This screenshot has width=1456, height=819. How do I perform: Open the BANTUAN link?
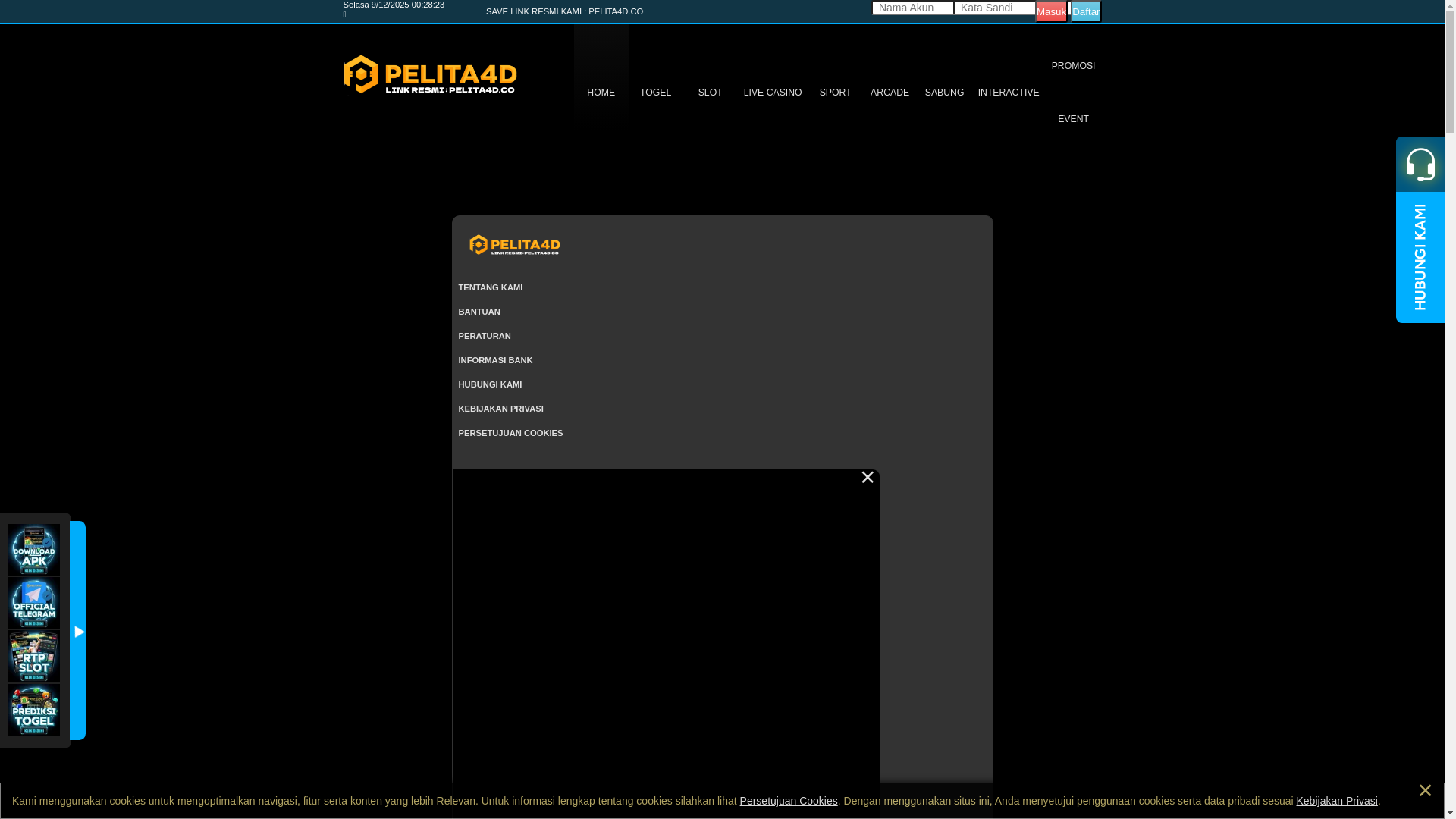[479, 312]
